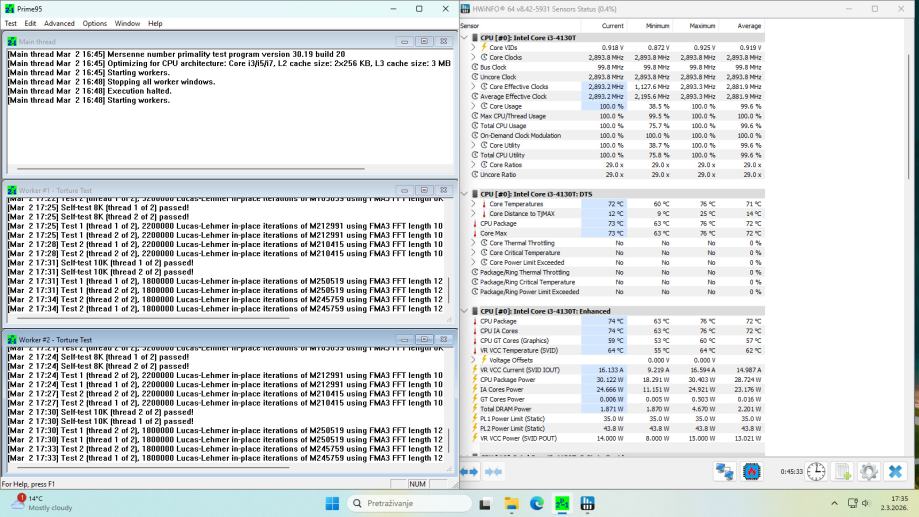The width and height of the screenshot is (919, 517).
Task: Click the expand columns left-right arrows icon
Action: (468, 471)
